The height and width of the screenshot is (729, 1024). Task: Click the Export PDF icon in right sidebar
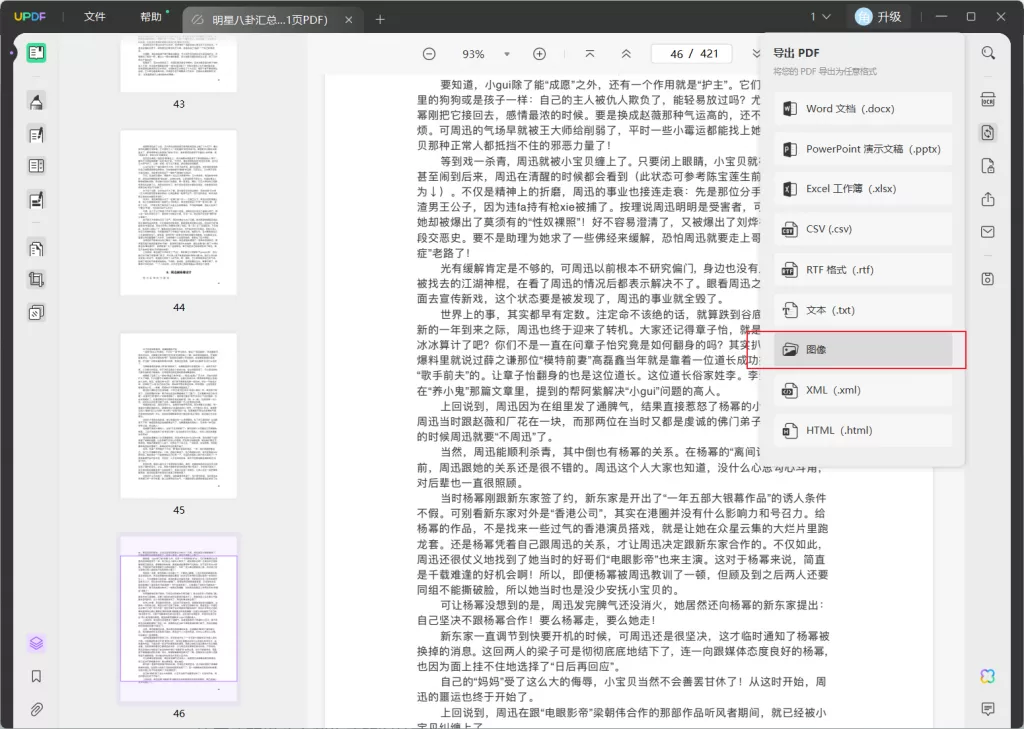[988, 133]
